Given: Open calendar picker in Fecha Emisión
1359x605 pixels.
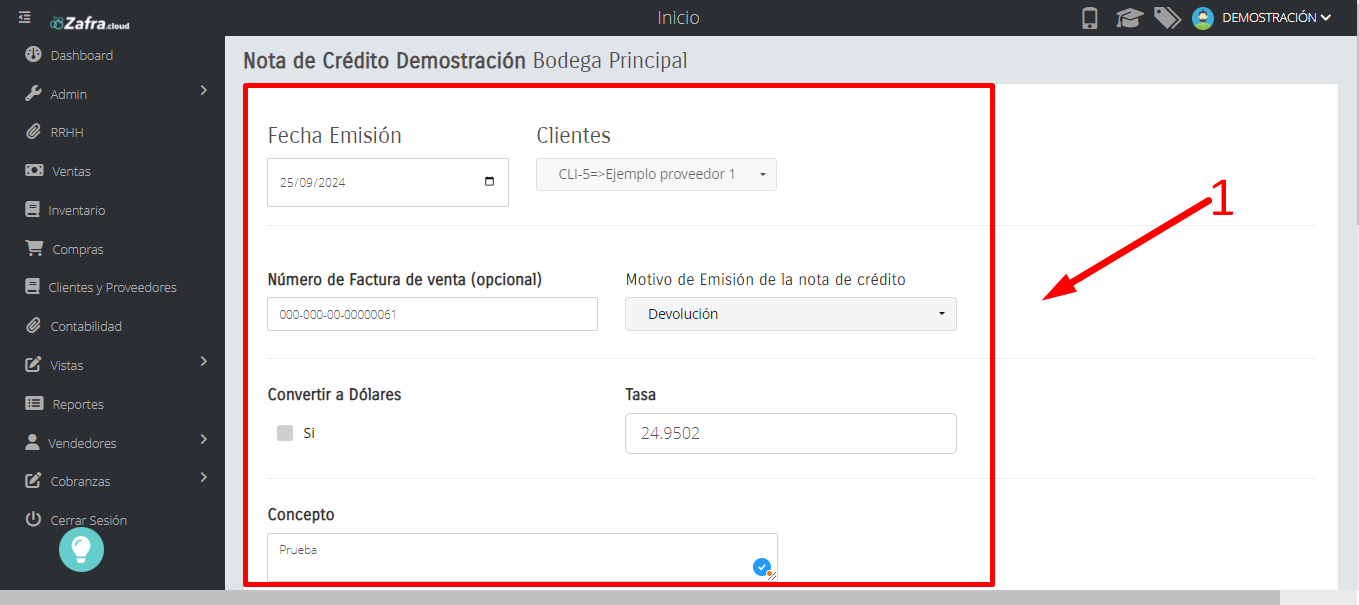Looking at the screenshot, I should point(489,182).
